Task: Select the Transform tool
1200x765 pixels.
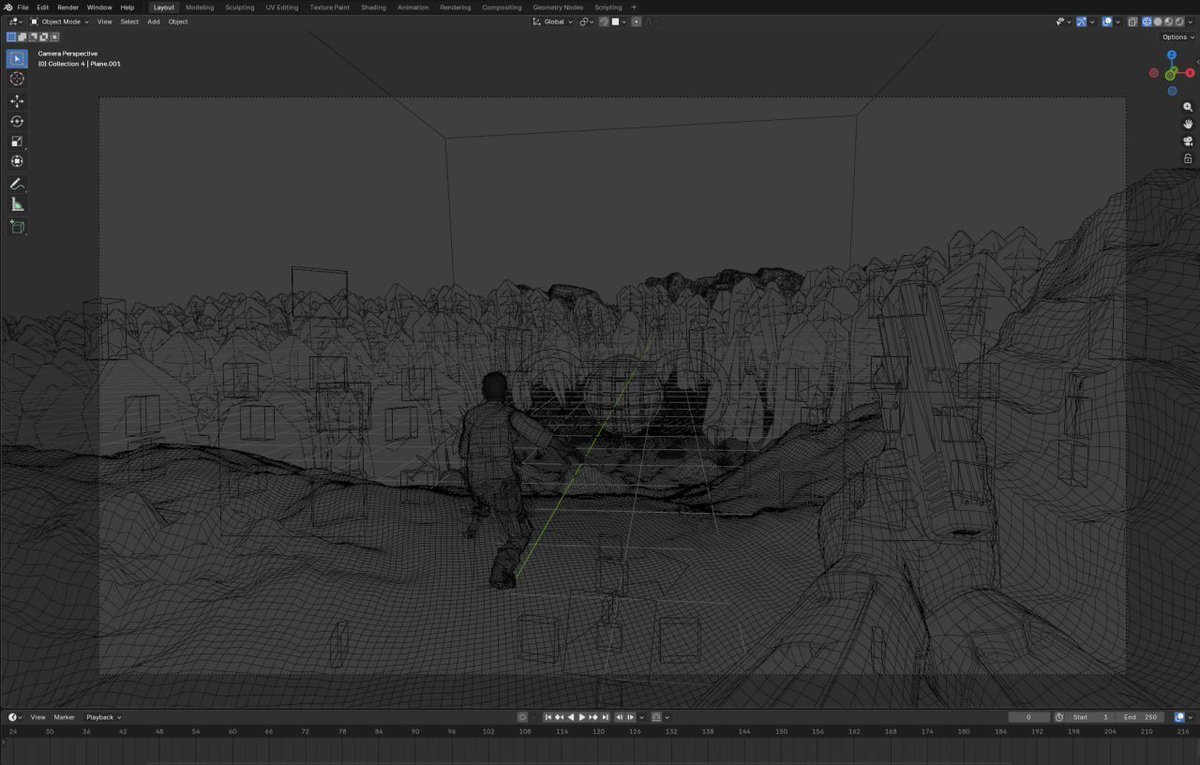Action: pos(17,161)
